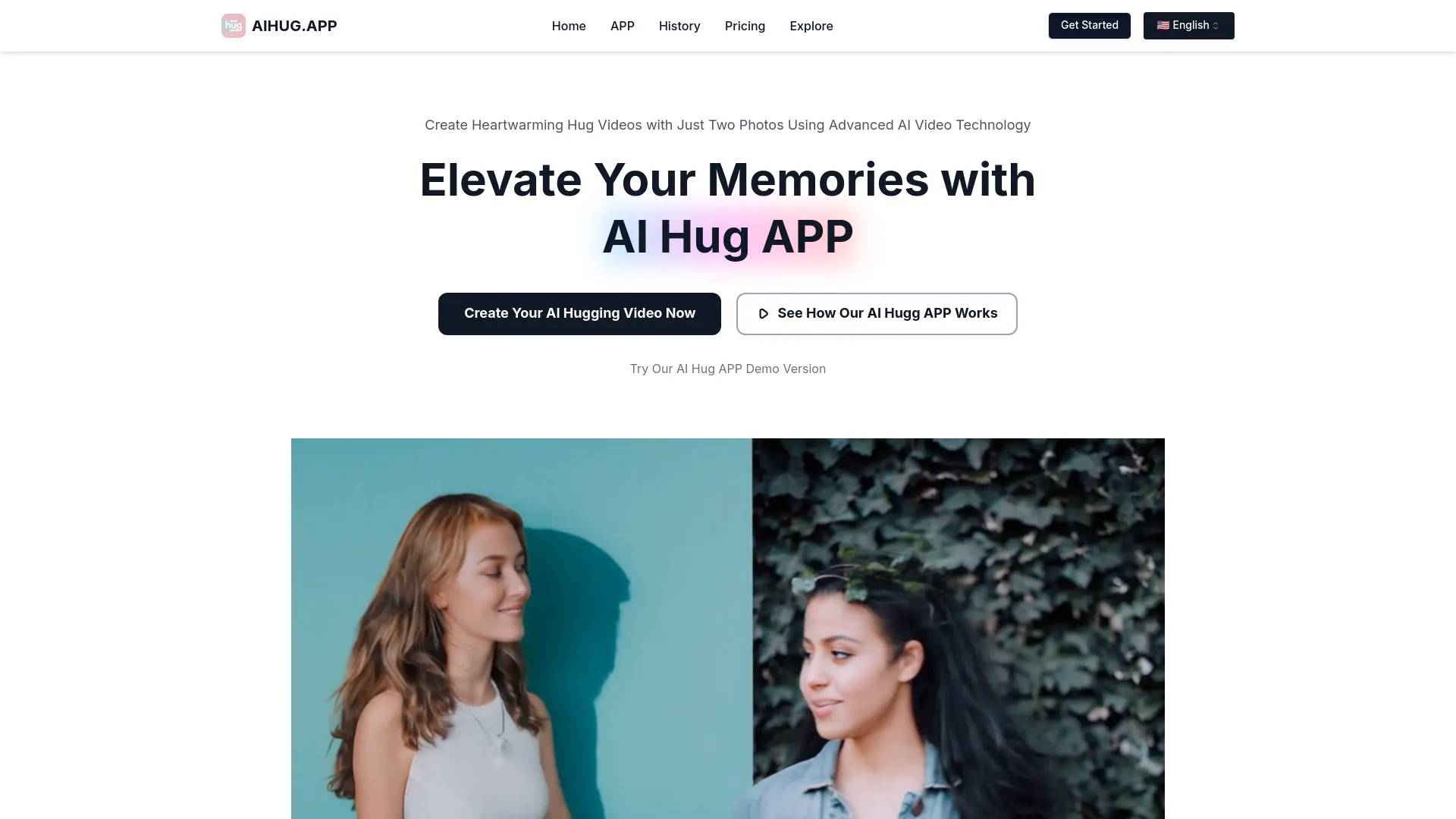Click See How Our AI Hugg APP Works

point(877,313)
